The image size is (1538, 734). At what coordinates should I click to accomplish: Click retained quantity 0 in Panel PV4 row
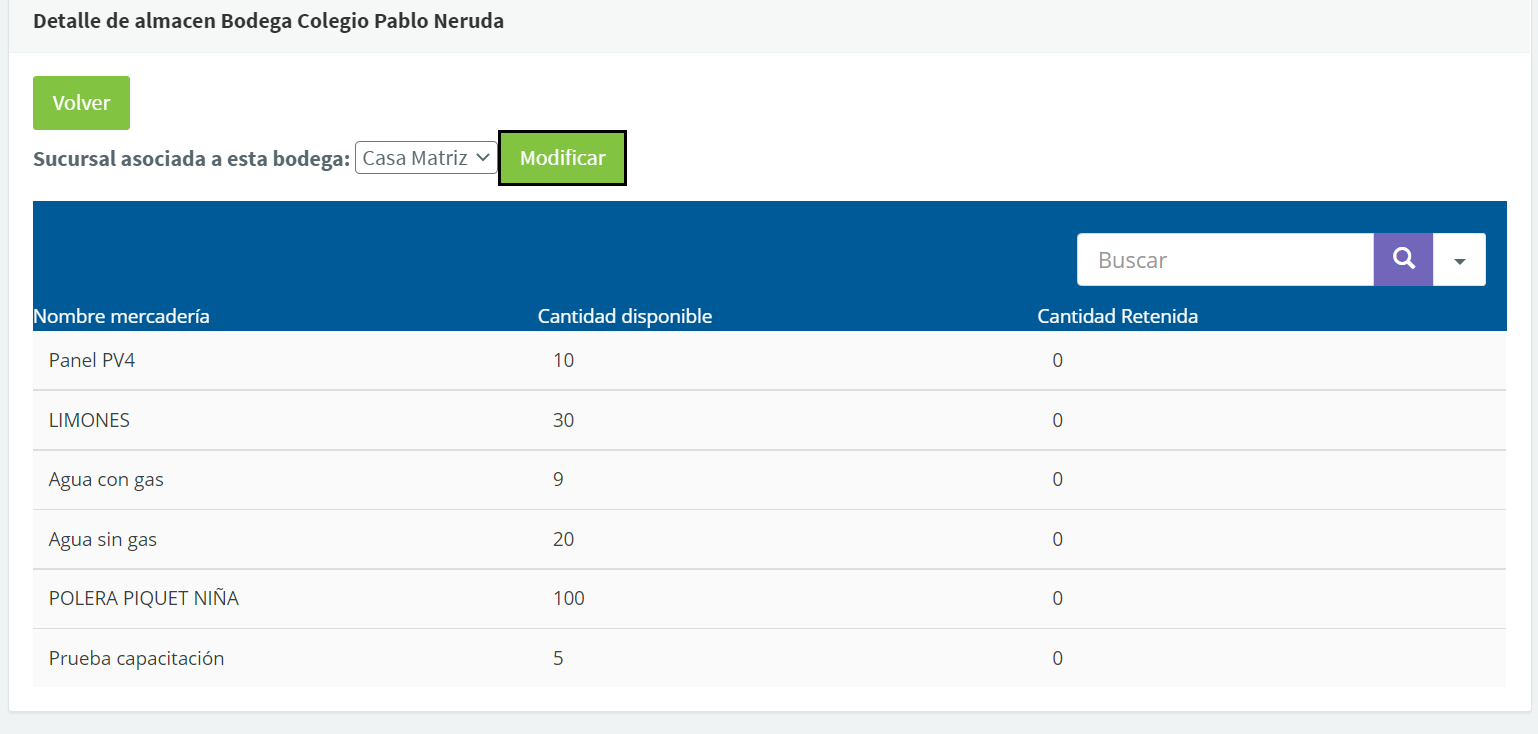(x=1057, y=360)
